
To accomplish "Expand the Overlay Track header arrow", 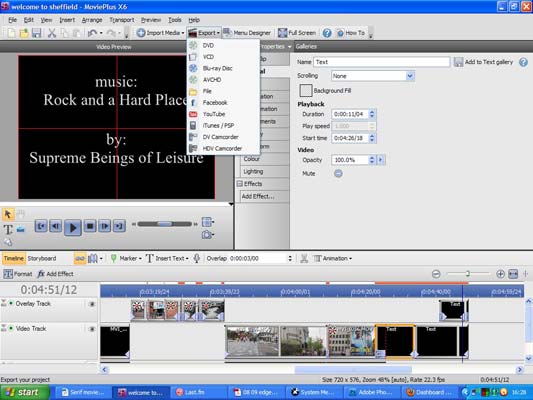I will 4,303.
